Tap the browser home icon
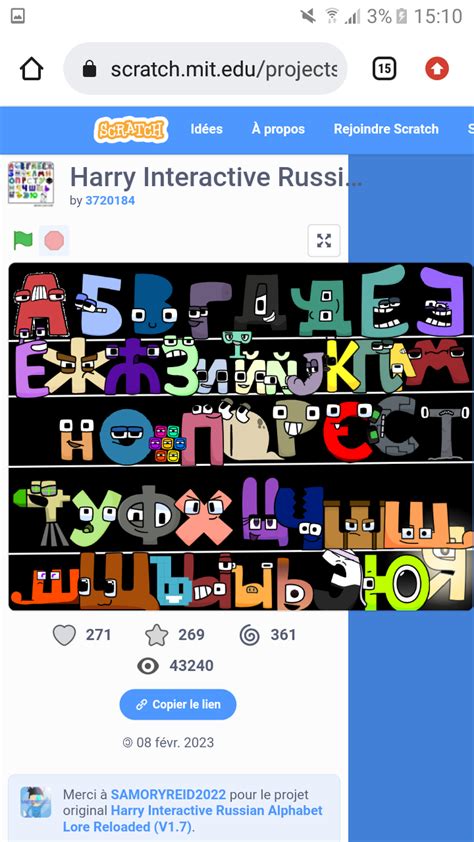474x842 pixels. [32, 69]
